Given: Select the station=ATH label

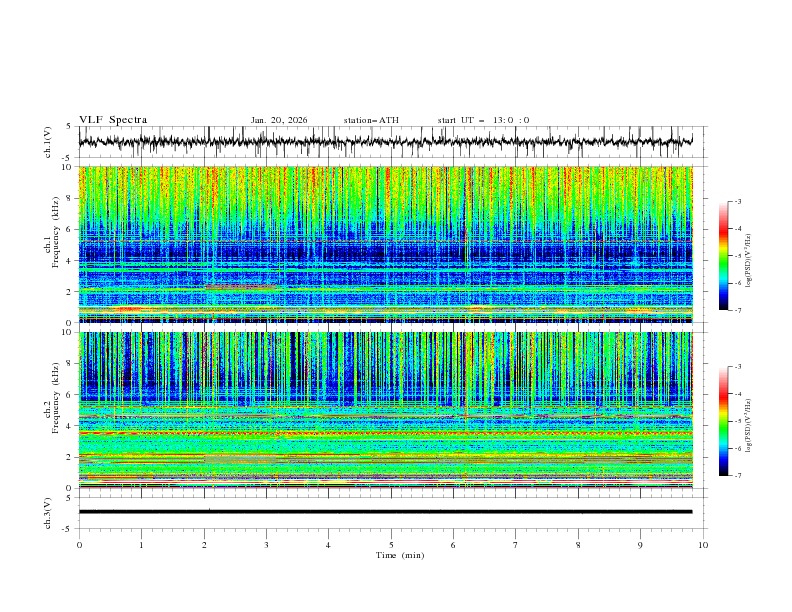Looking at the screenshot, I should (x=371, y=120).
